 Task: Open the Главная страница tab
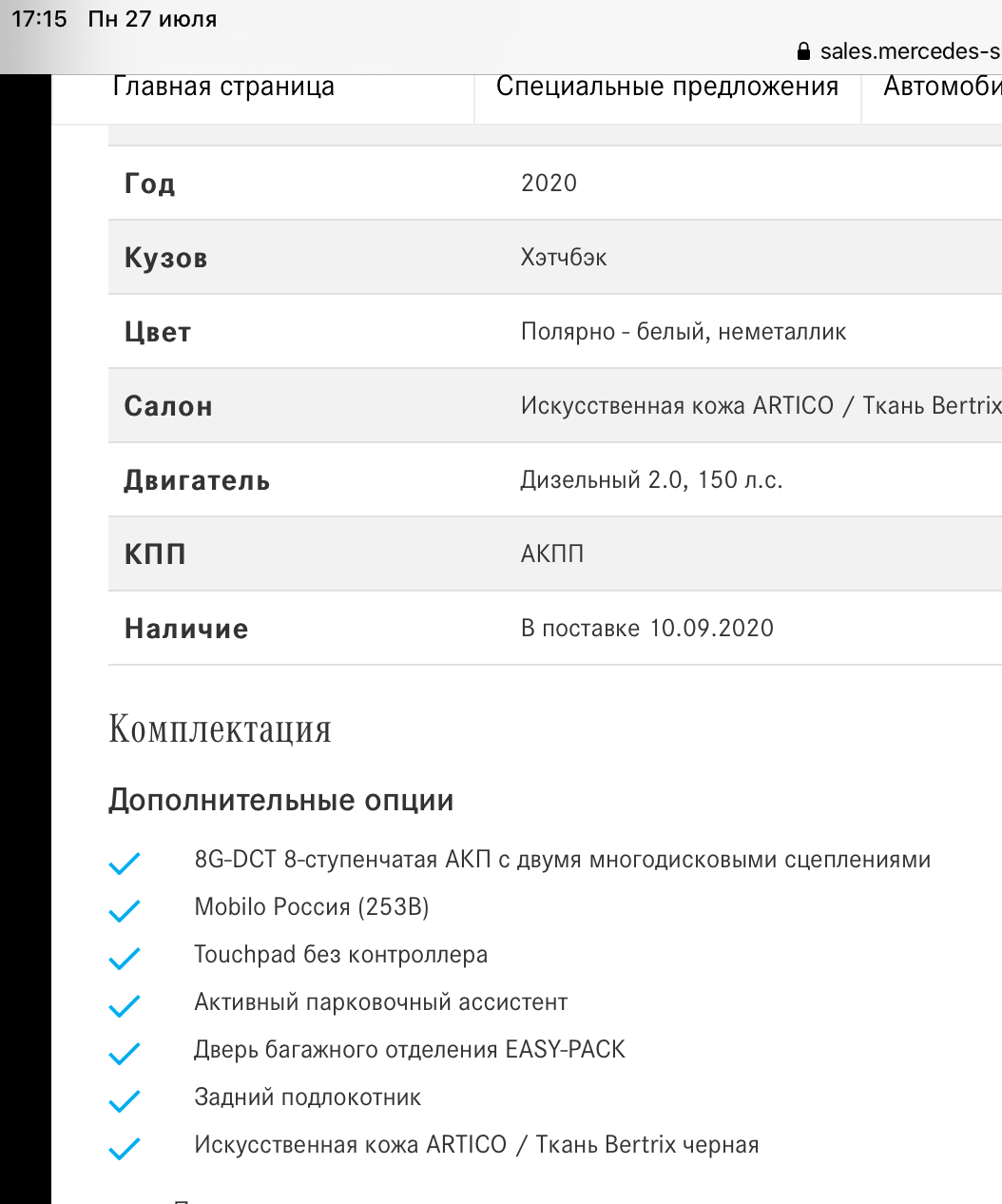tap(223, 87)
